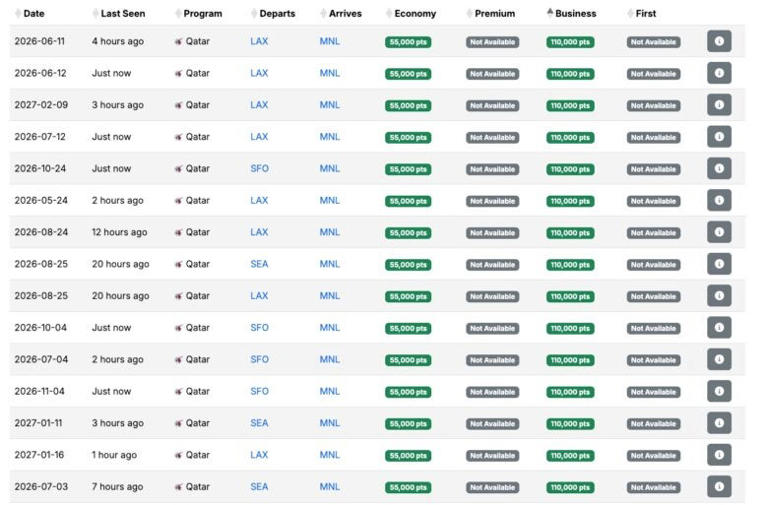Open info button for 2027-02-09 flight
This screenshot has height=505, width=768.
[719, 105]
